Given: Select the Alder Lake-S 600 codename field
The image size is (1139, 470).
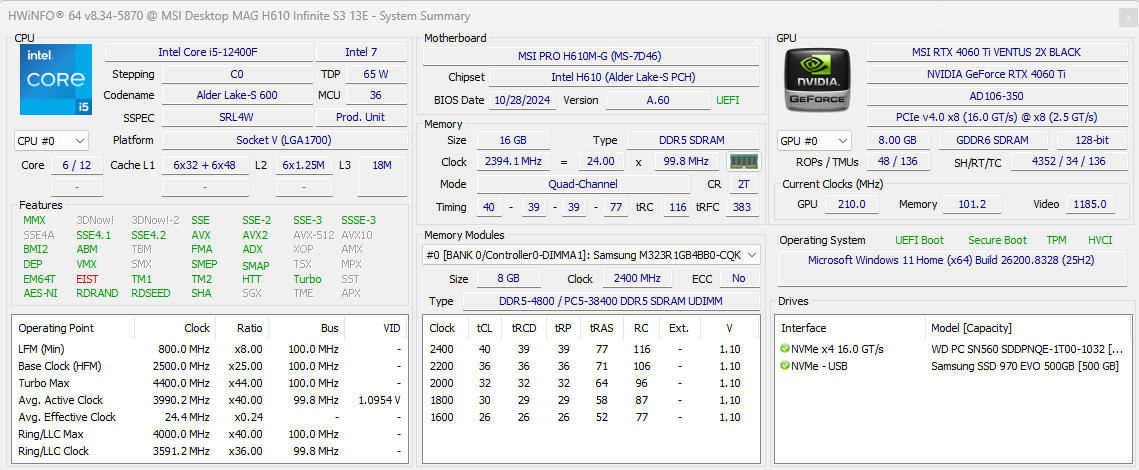Looking at the screenshot, I should 237,95.
